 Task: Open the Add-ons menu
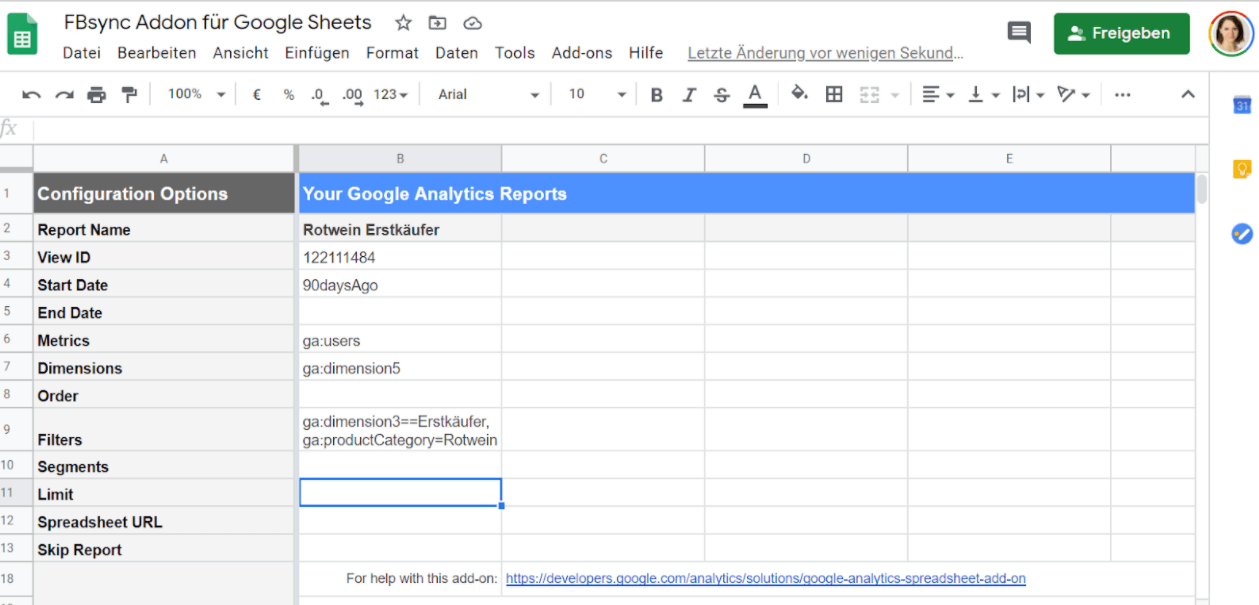coord(582,53)
